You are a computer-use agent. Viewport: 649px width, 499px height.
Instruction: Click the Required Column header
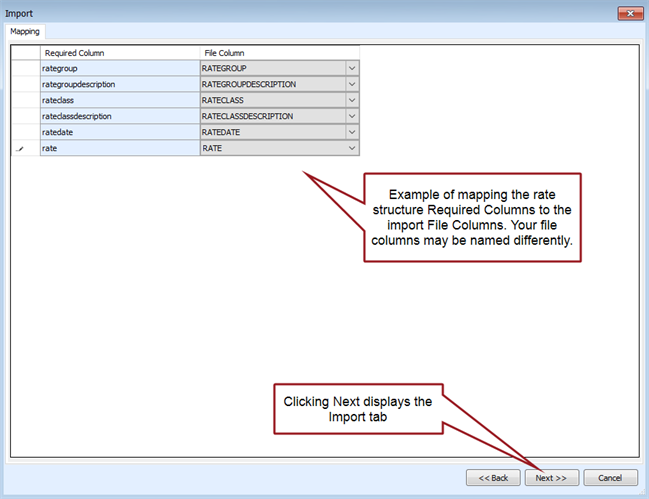click(119, 53)
